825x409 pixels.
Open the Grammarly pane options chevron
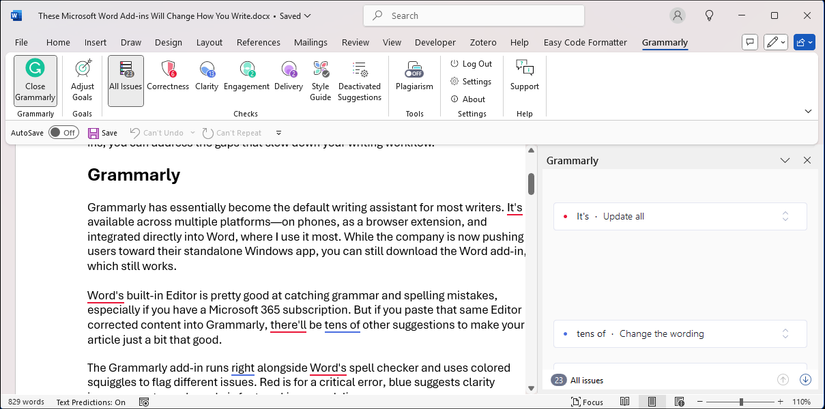[785, 160]
